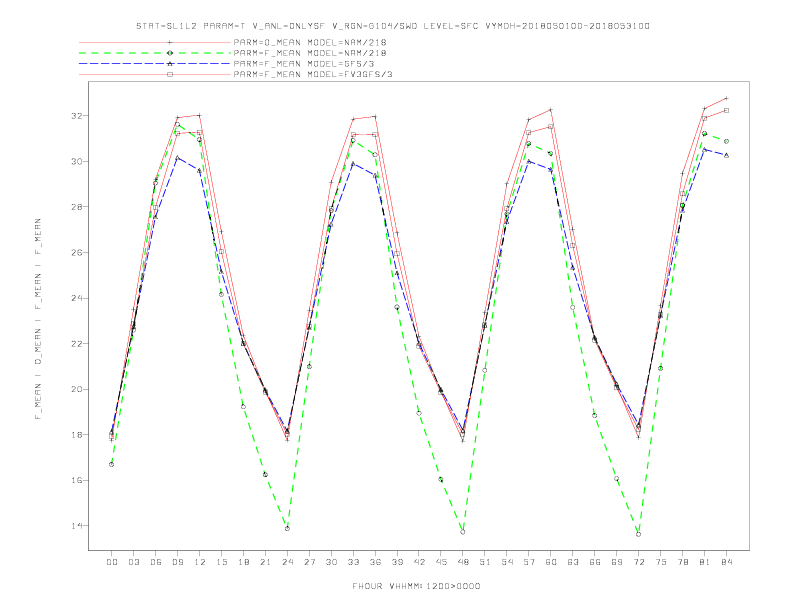Select legend entry PARM=F_MEAN MODEL=NAM/218
This screenshot has width=792, height=612.
point(310,53)
